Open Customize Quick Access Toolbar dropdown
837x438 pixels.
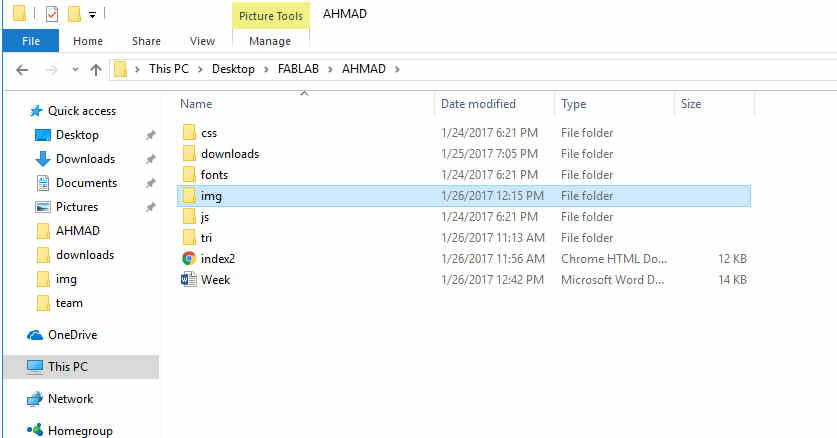pos(92,15)
